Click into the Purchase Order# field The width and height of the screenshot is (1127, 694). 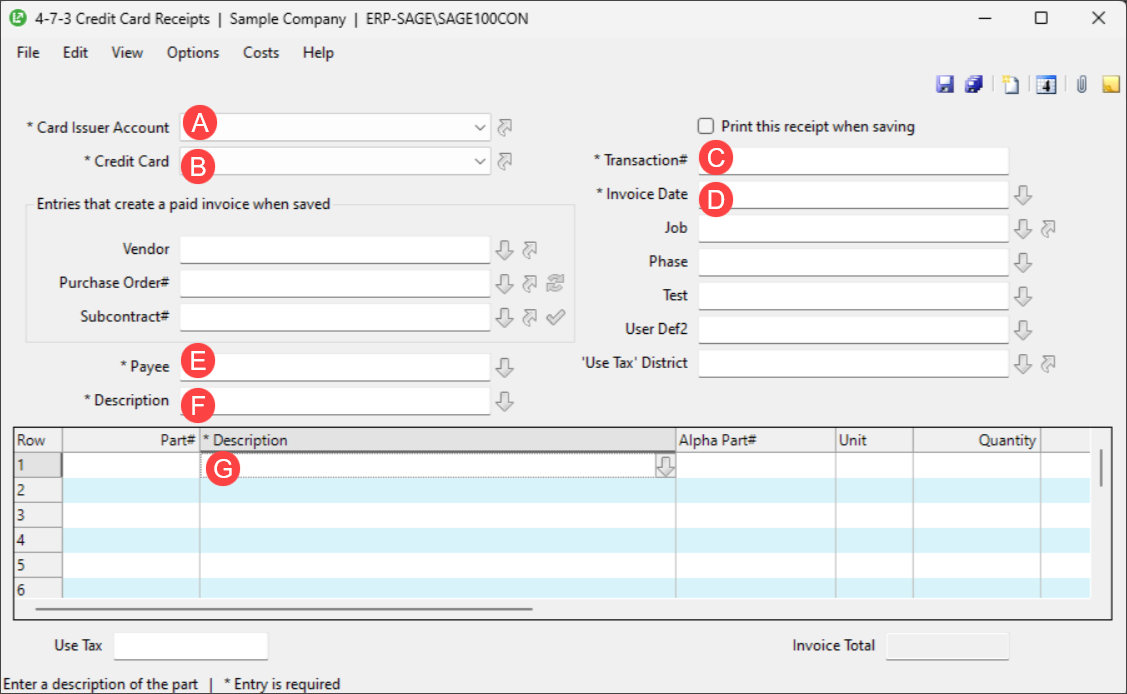click(335, 283)
